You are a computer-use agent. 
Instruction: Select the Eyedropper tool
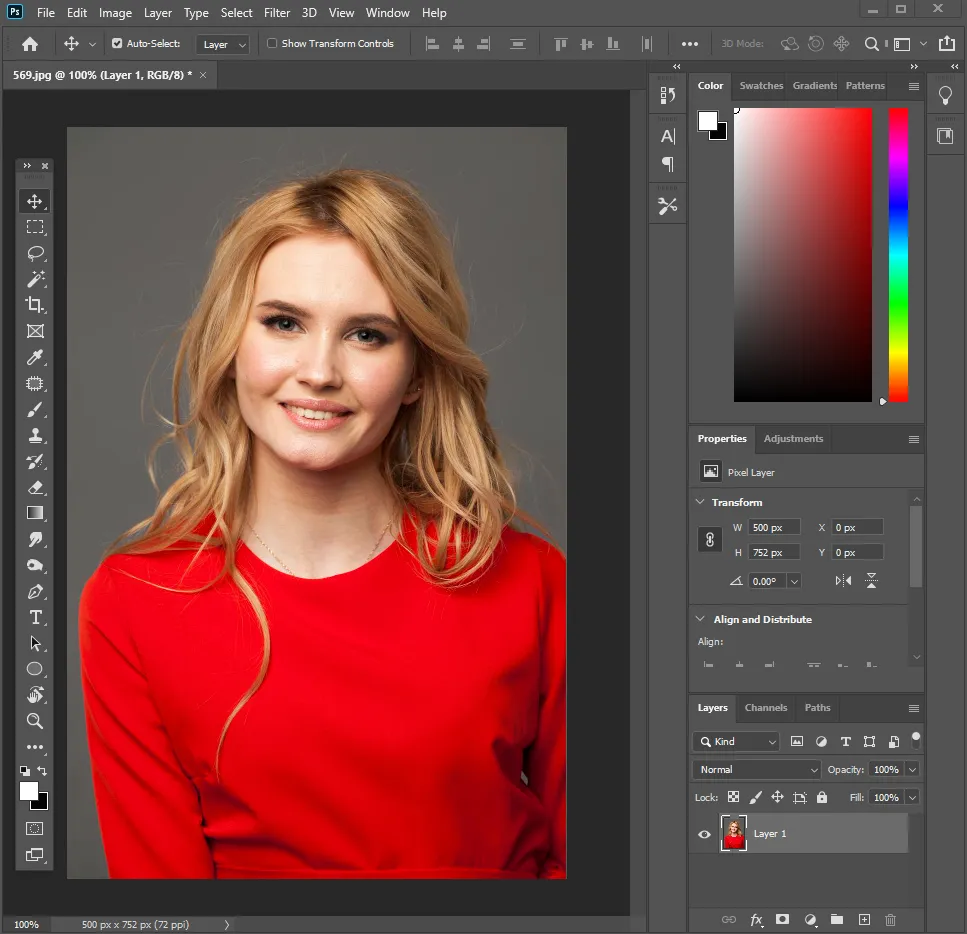point(35,358)
